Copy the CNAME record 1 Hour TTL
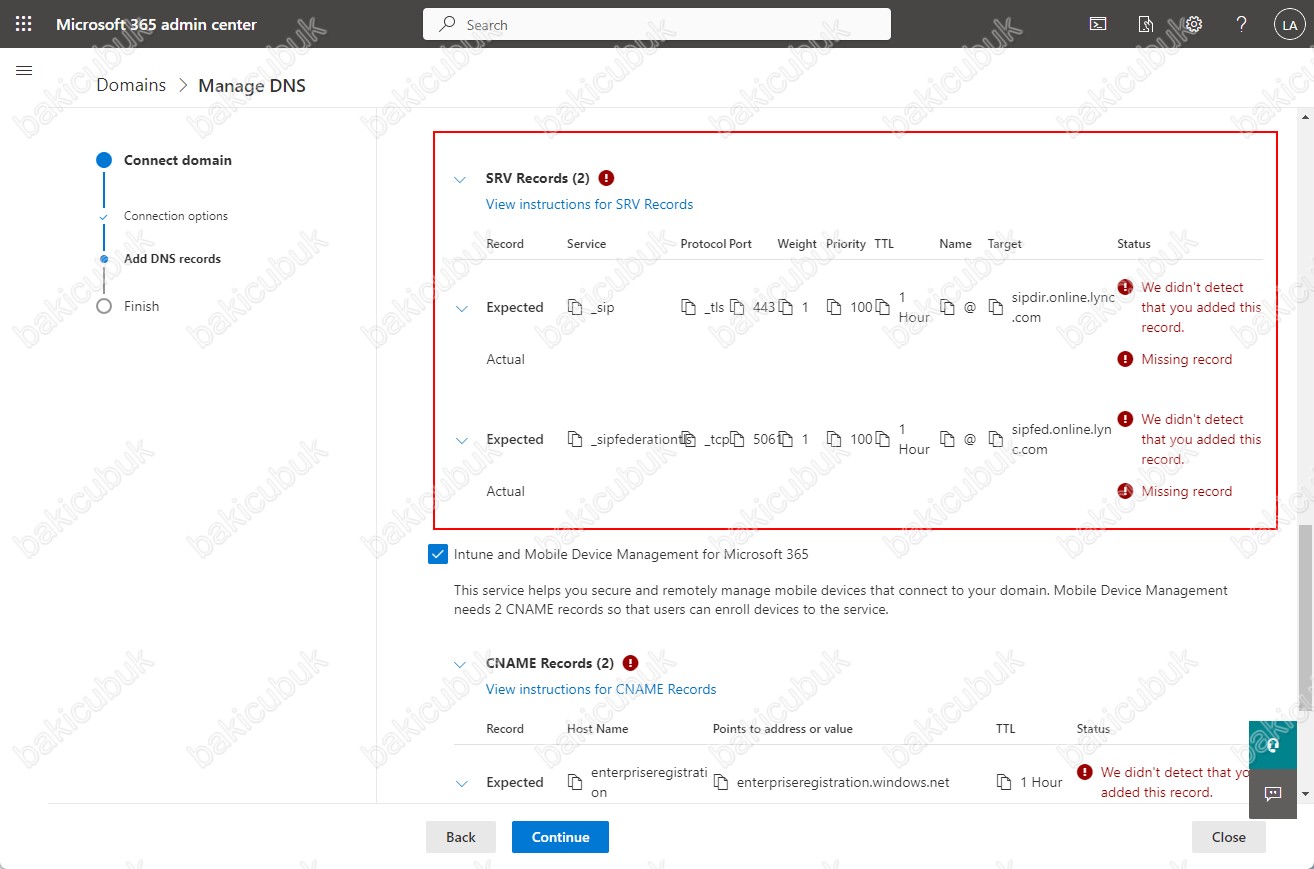 1004,782
